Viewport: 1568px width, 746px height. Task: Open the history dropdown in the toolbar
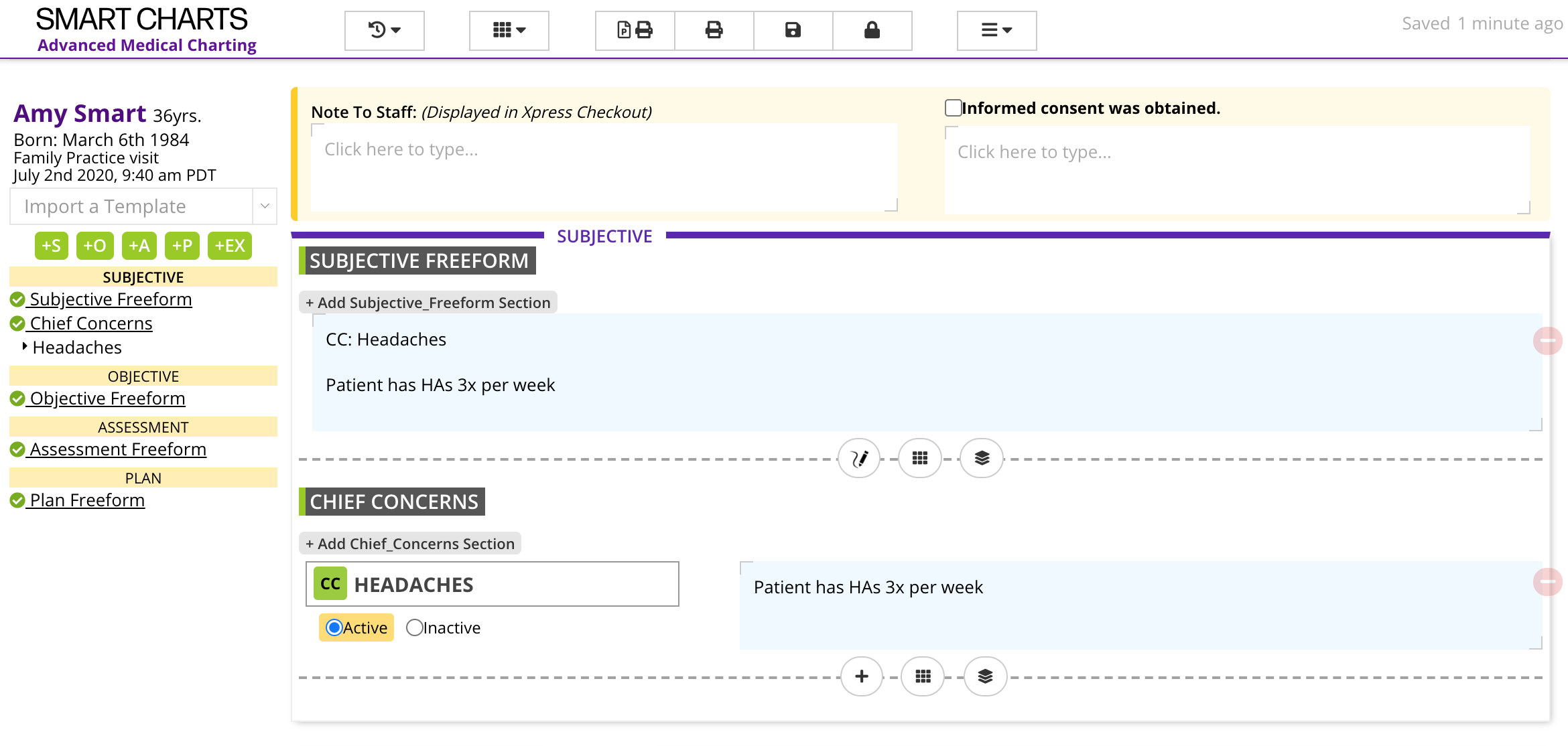384,30
